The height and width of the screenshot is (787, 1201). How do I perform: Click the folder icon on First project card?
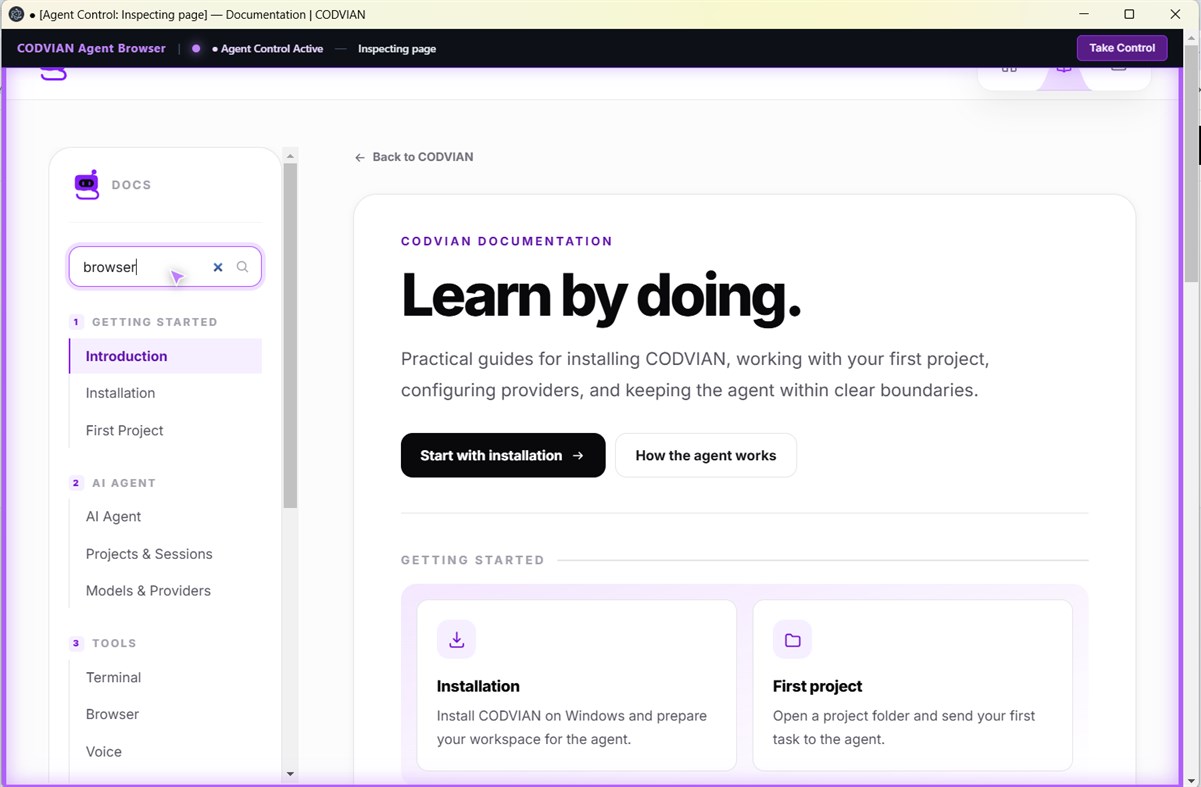[792, 640]
